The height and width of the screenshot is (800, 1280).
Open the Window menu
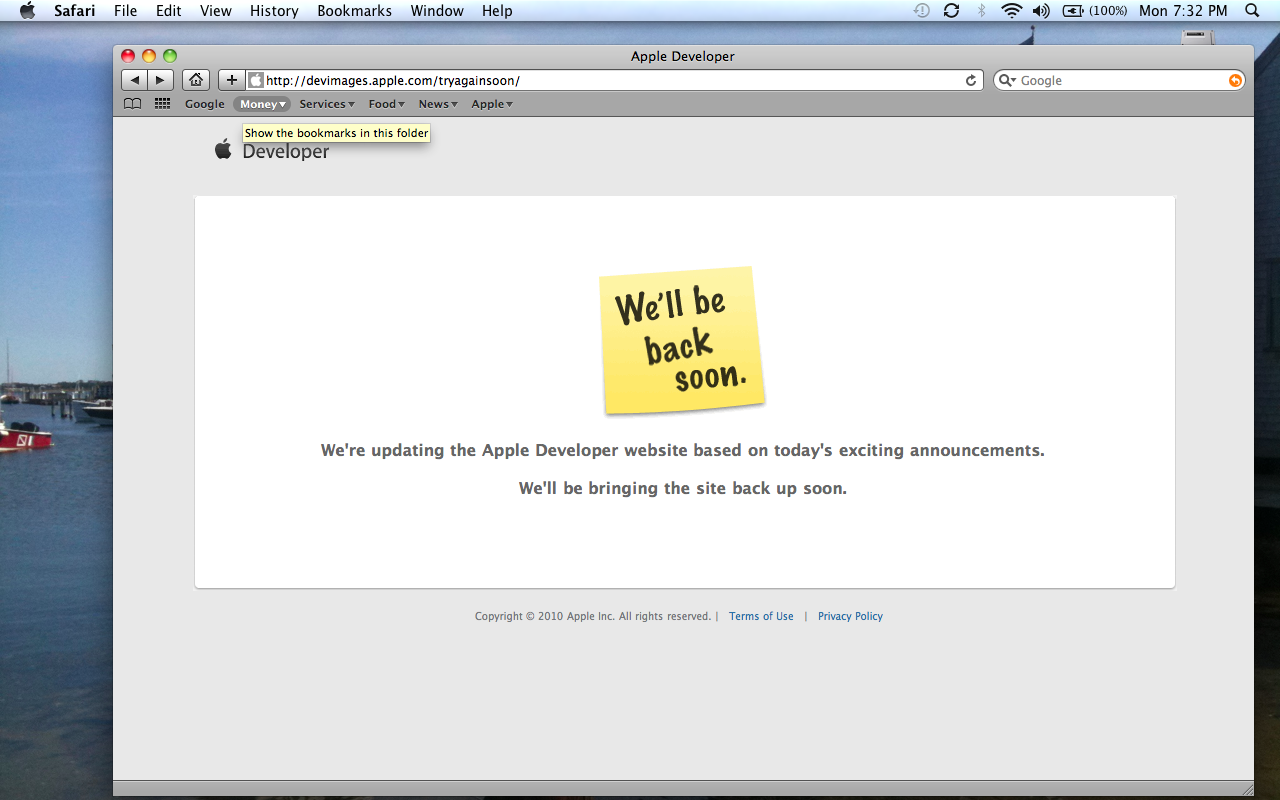438,10
